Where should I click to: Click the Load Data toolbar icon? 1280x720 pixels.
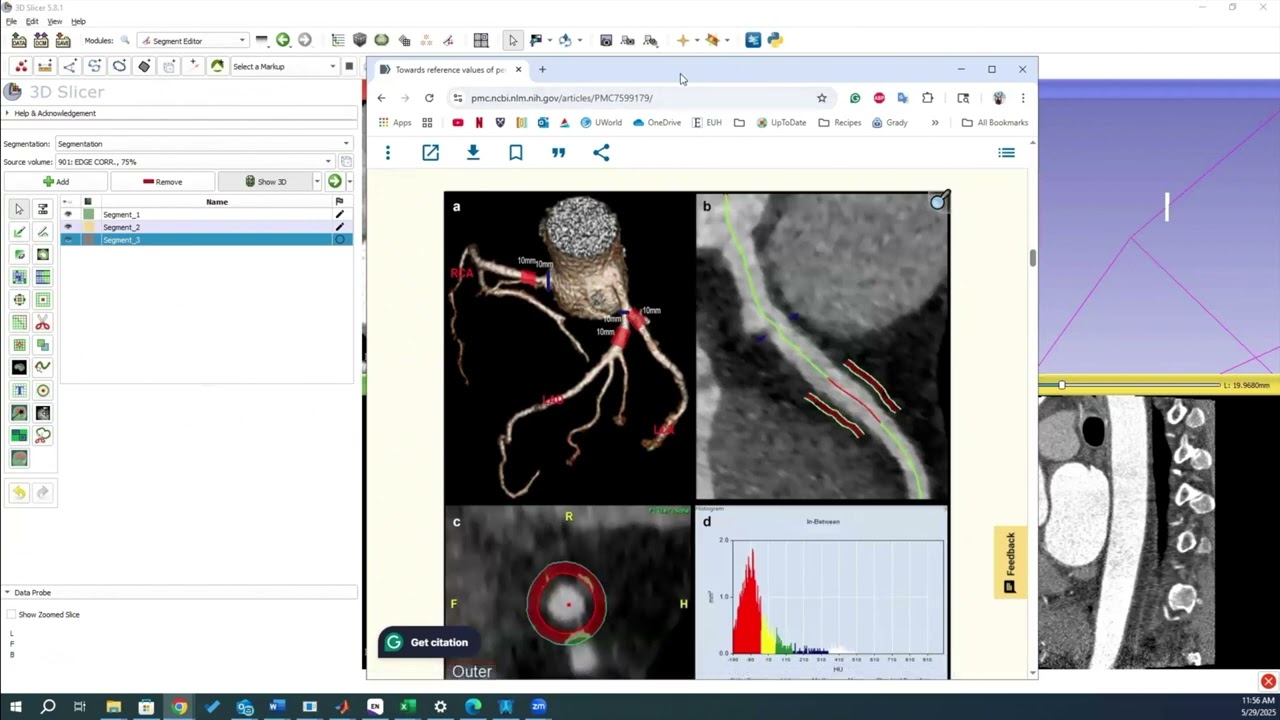pyautogui.click(x=19, y=40)
